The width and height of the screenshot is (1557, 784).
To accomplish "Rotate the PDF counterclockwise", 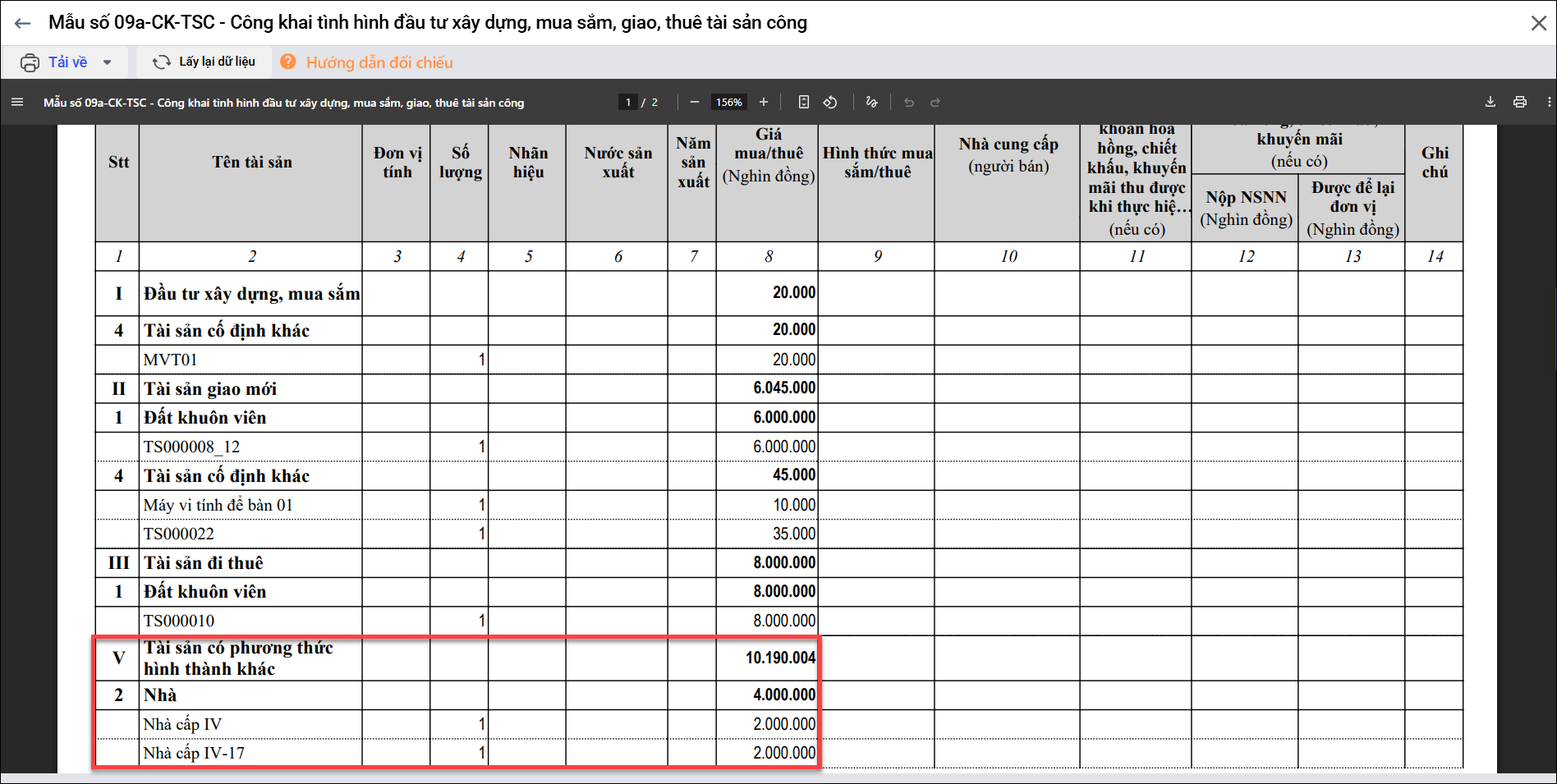I will click(x=830, y=102).
